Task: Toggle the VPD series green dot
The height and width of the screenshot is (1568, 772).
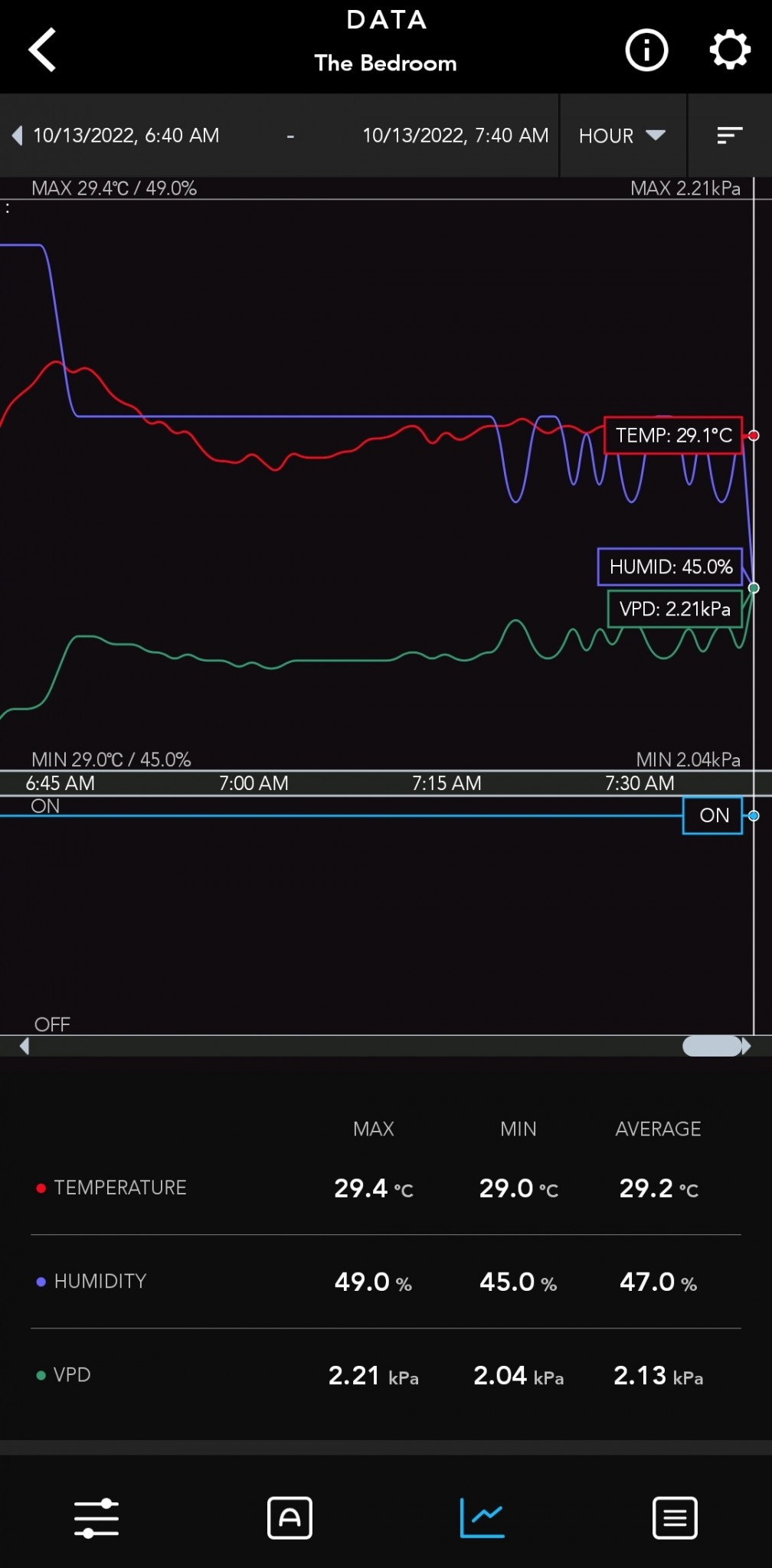Action: 41,1375
